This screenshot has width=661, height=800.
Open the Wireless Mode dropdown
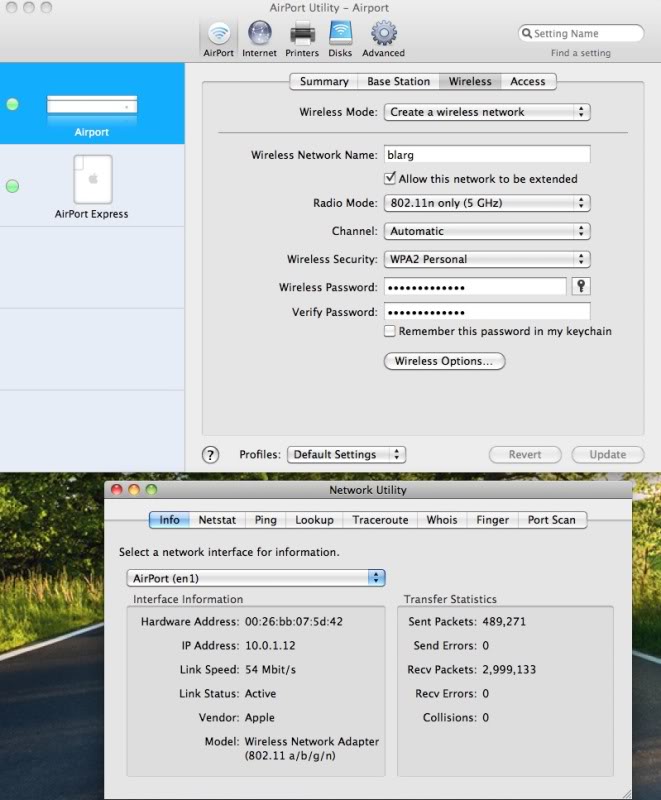tap(487, 112)
